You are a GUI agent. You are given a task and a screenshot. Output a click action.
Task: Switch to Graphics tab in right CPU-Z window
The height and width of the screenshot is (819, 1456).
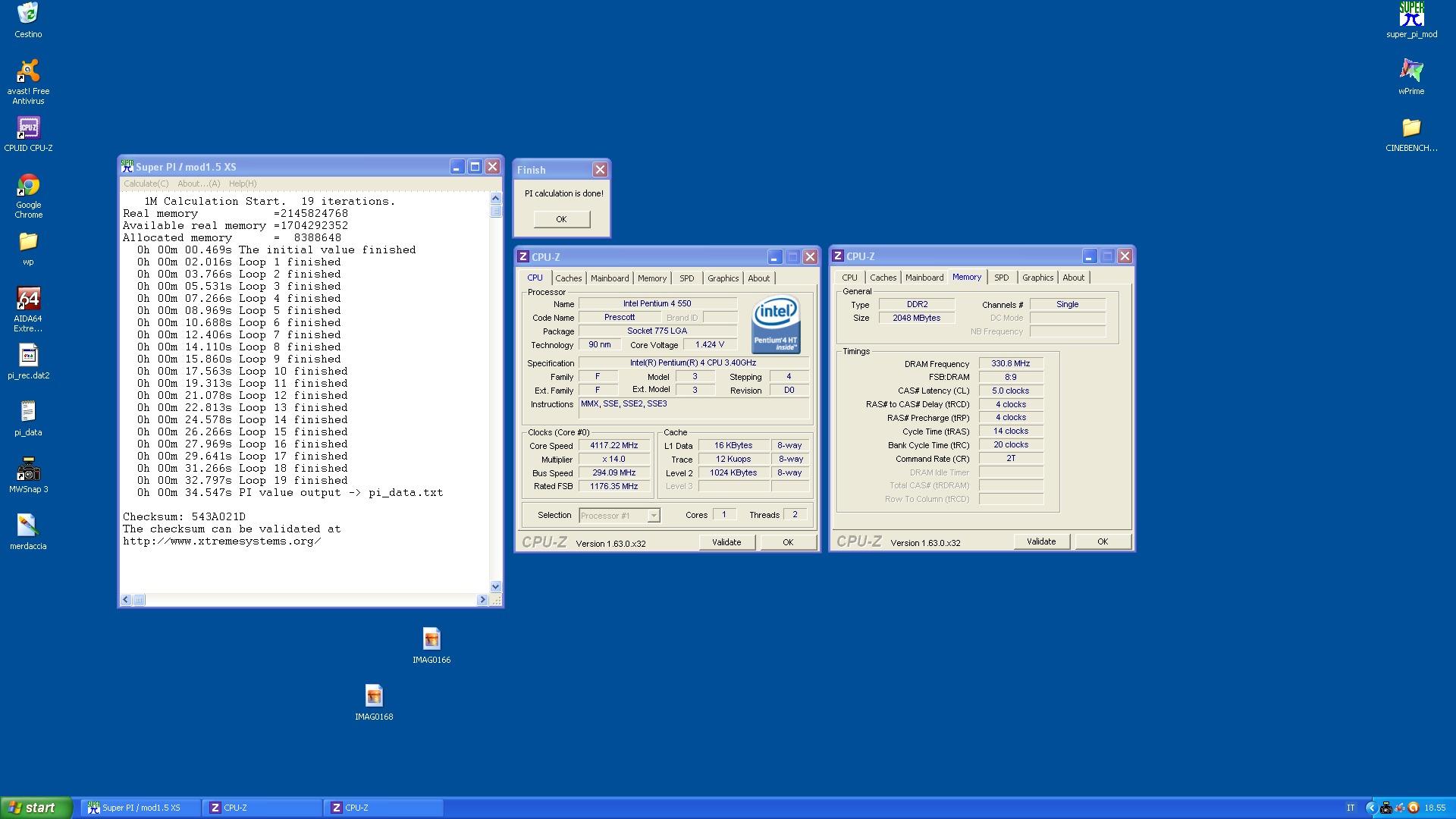[1038, 278]
